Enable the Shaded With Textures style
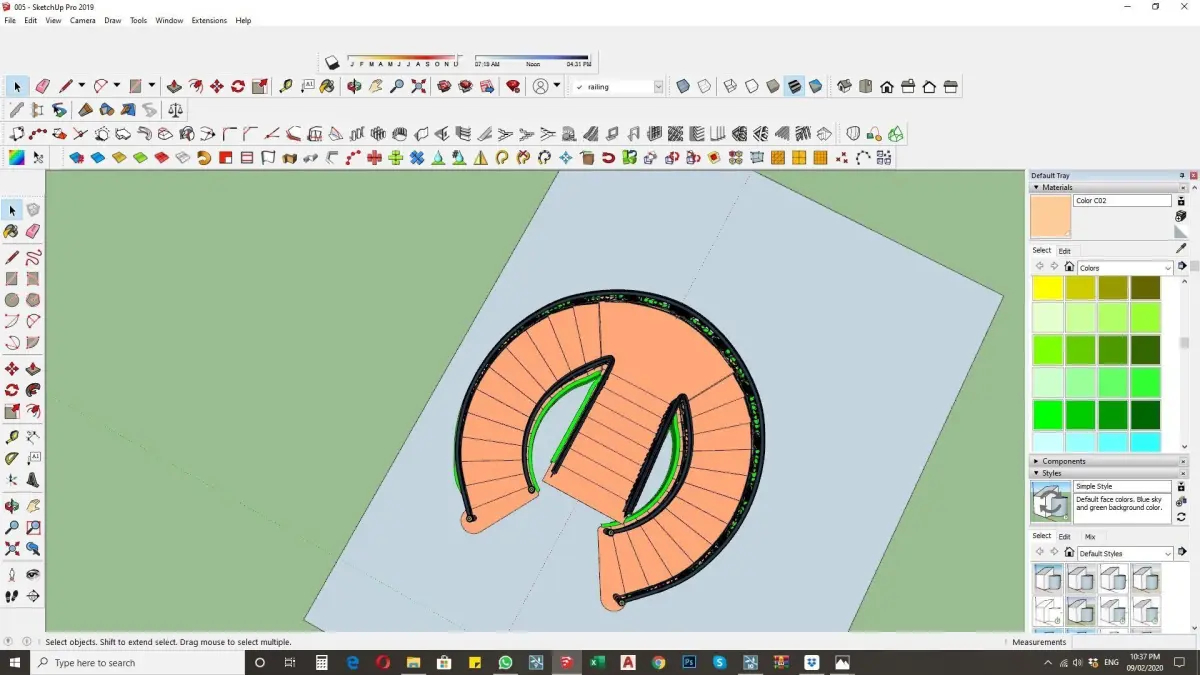The width and height of the screenshot is (1200, 675). pos(794,87)
